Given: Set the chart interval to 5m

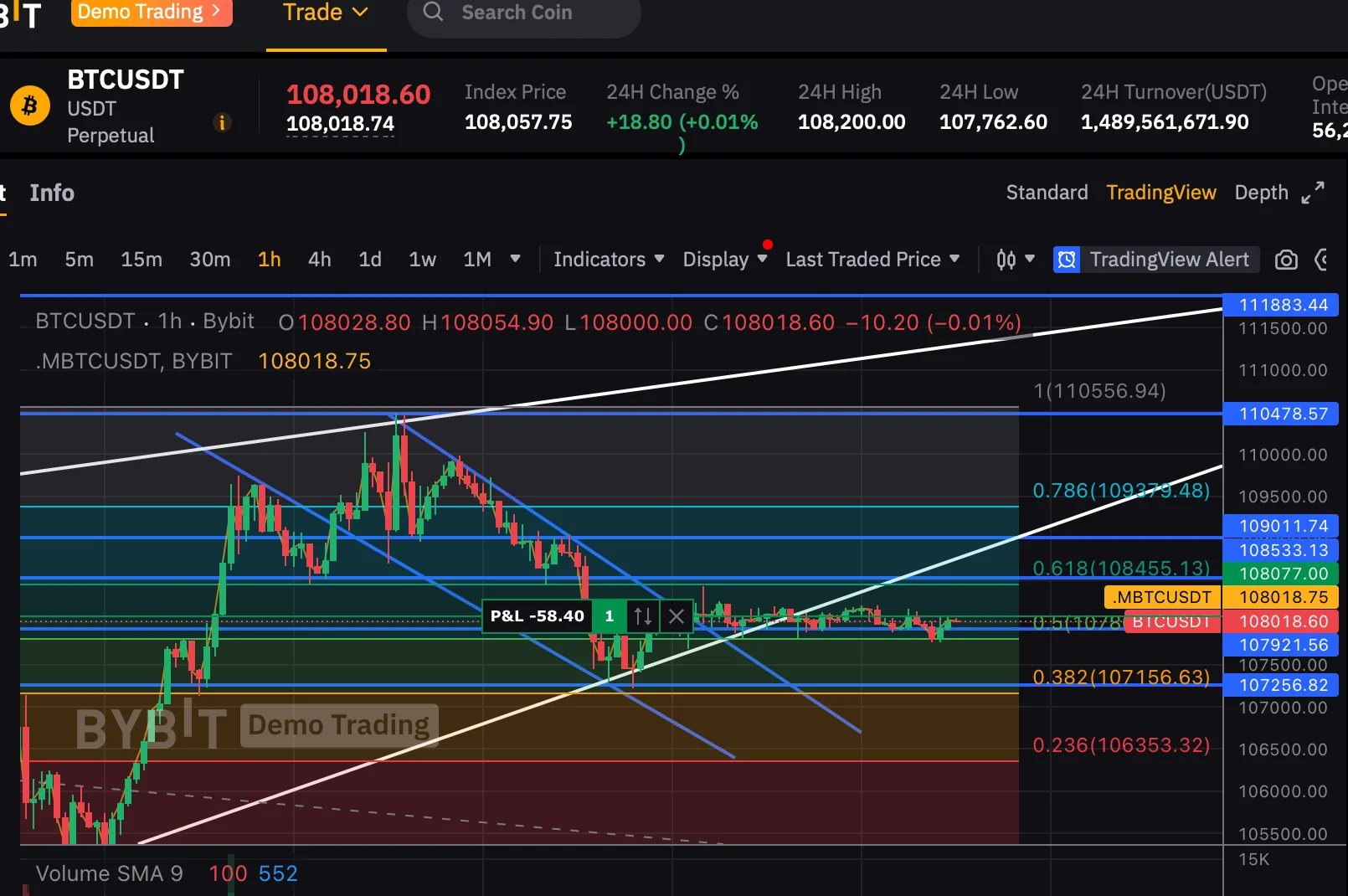Looking at the screenshot, I should click(80, 260).
